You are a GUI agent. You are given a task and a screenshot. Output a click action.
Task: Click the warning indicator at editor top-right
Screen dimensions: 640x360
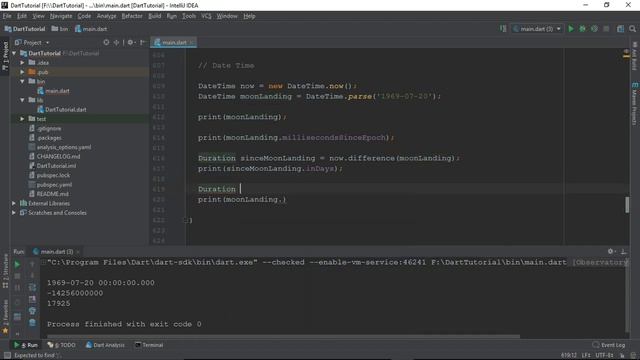(626, 53)
